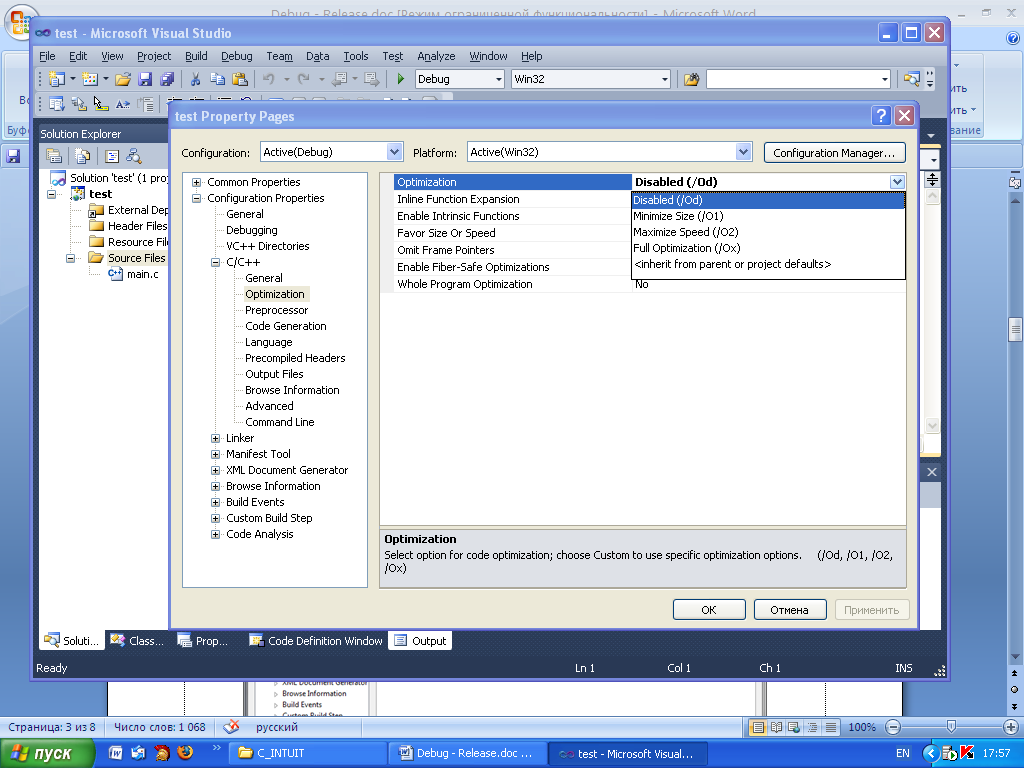Click Word zoom slider handle
1024x768 pixels.
[x=951, y=727]
